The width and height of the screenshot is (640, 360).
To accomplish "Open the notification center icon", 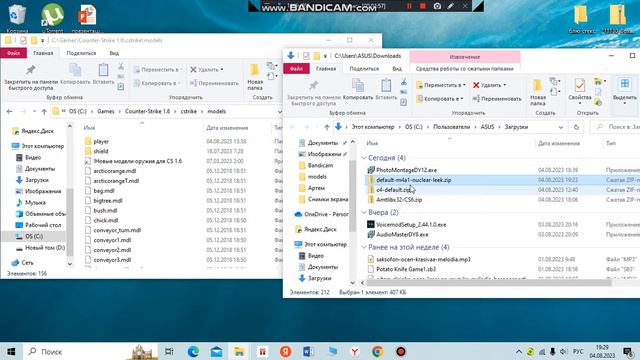I will tap(628, 351).
